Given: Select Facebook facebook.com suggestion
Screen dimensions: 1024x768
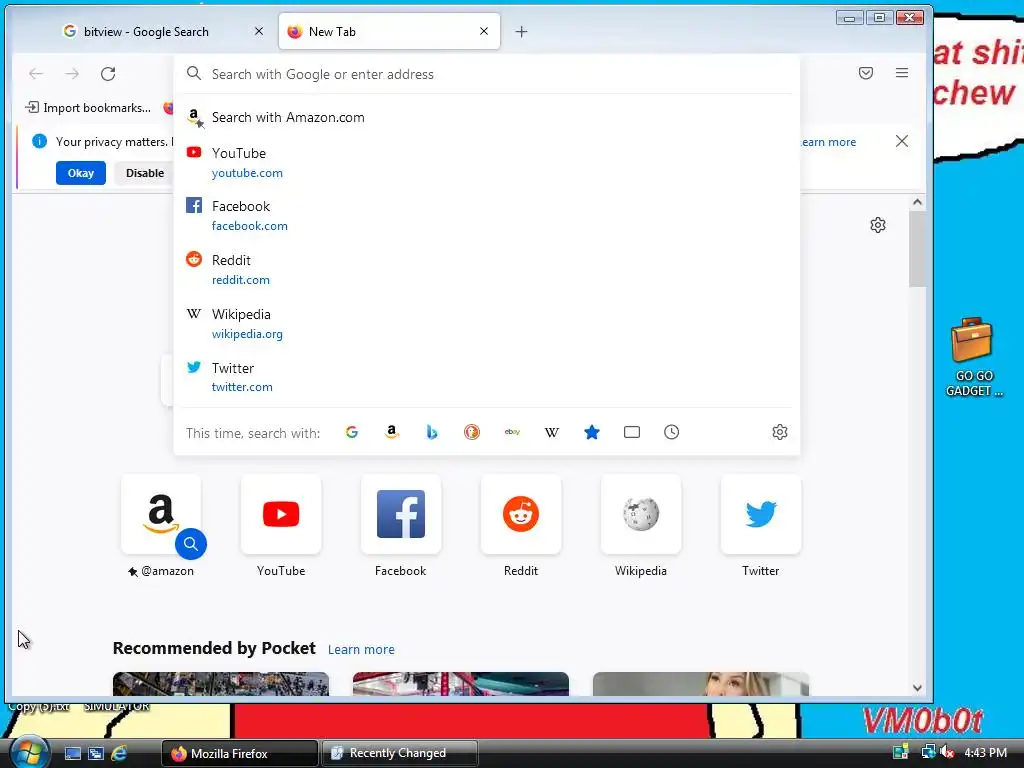Looking at the screenshot, I should pyautogui.click(x=487, y=216).
